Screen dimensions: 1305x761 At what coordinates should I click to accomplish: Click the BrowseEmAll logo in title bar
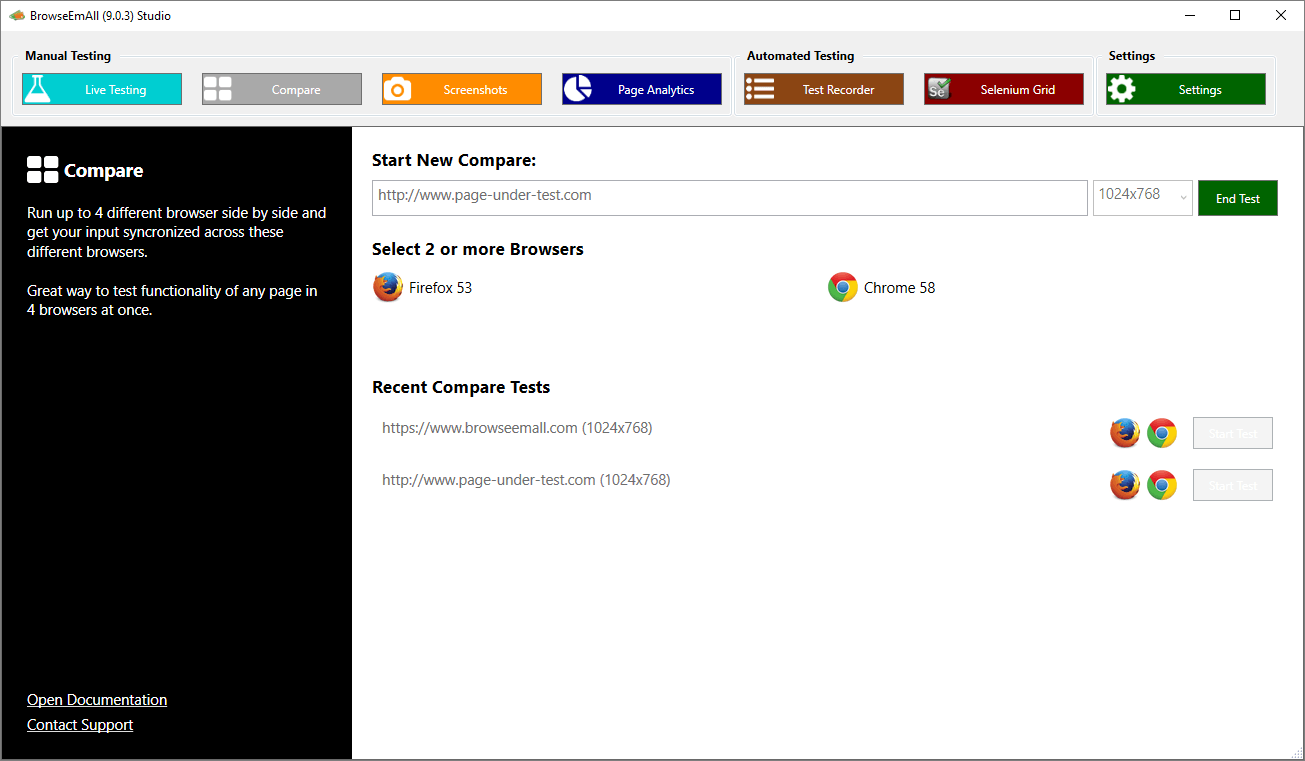point(17,15)
